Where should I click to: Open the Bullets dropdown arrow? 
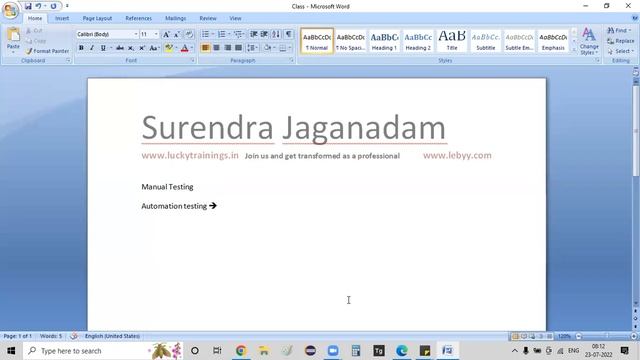pos(213,34)
